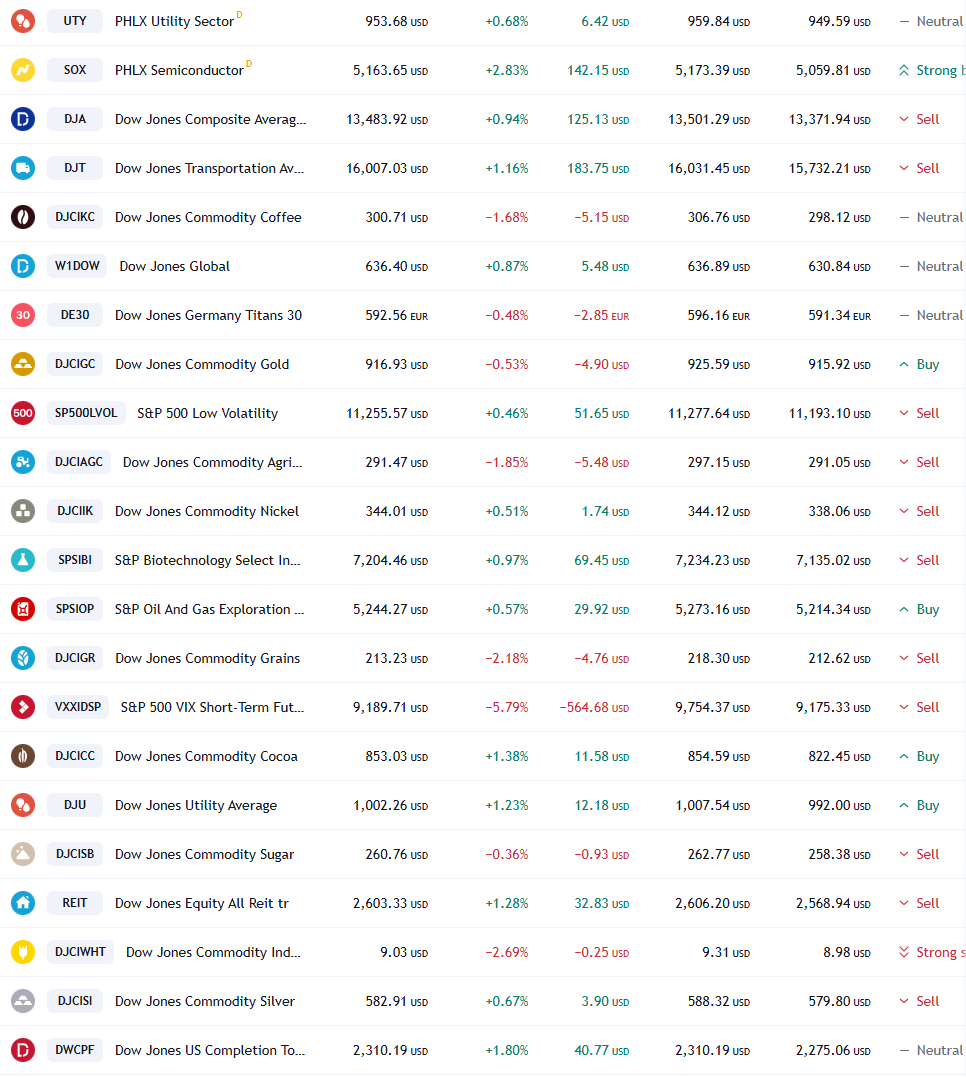Click the SP500LVOL red 500 icon
Viewport: 966px width, 1077px height.
pyautogui.click(x=23, y=413)
